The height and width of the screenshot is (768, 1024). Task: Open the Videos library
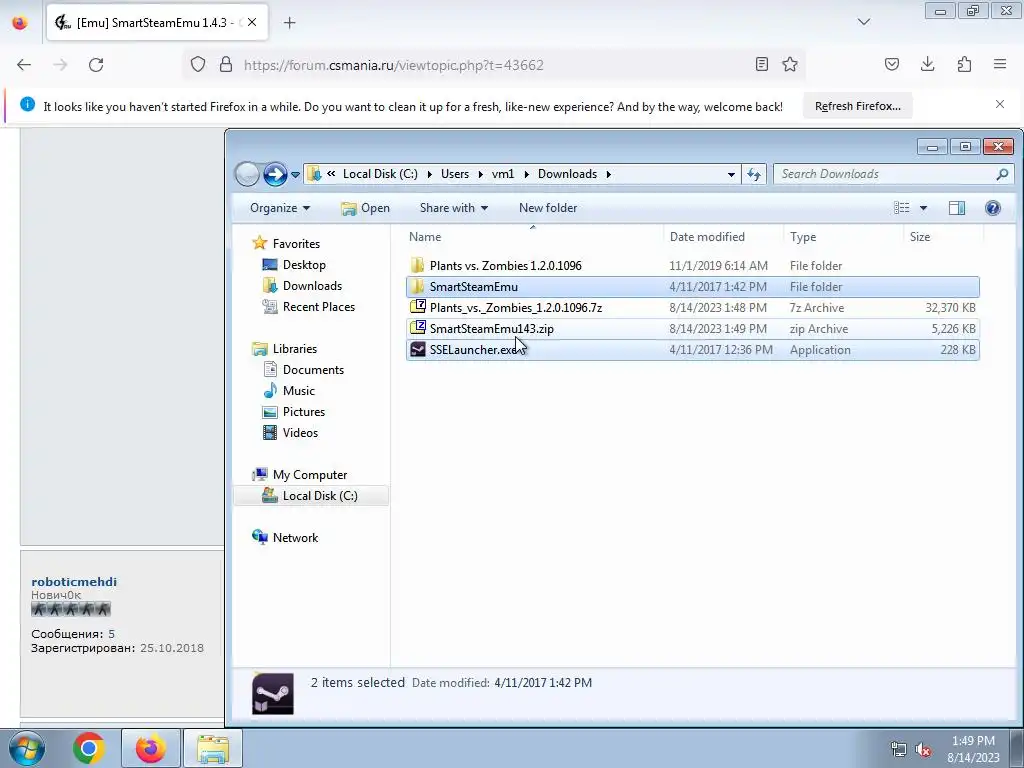point(300,432)
